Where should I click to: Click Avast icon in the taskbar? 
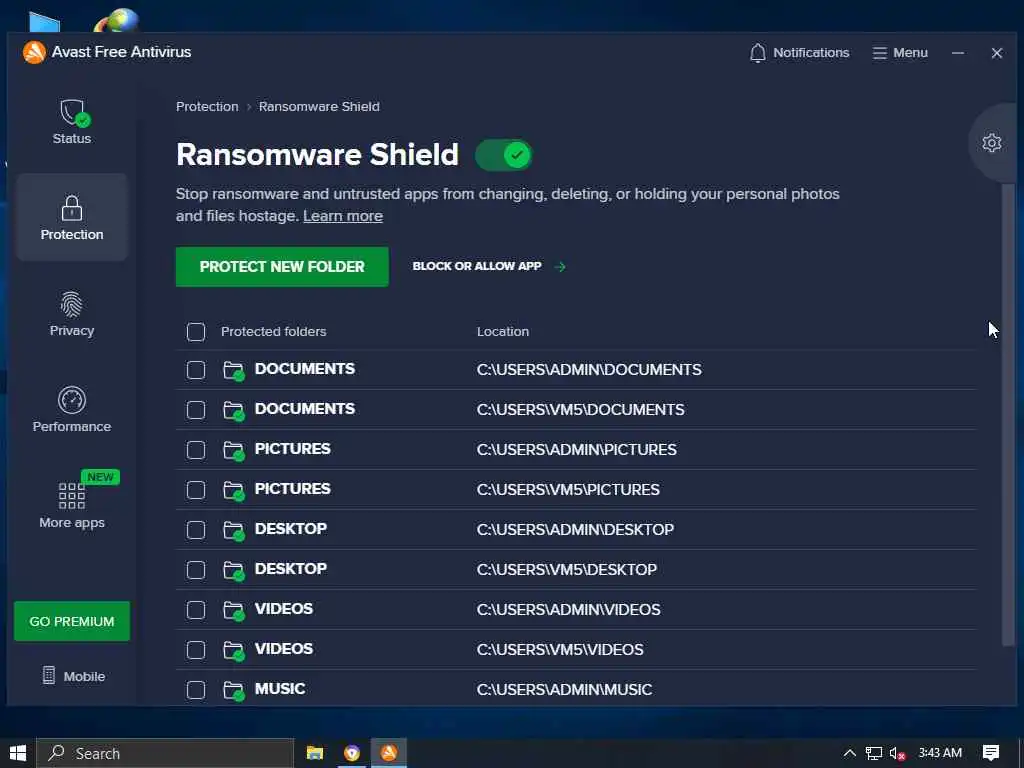click(x=389, y=753)
